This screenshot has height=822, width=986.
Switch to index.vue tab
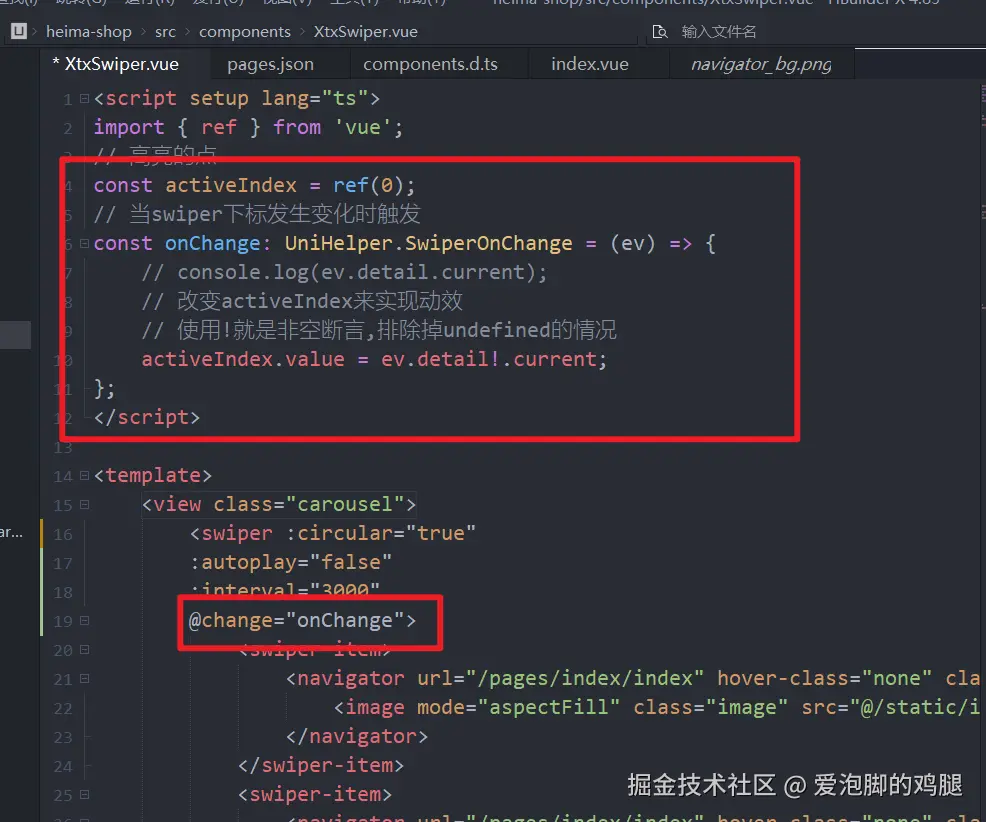(590, 64)
